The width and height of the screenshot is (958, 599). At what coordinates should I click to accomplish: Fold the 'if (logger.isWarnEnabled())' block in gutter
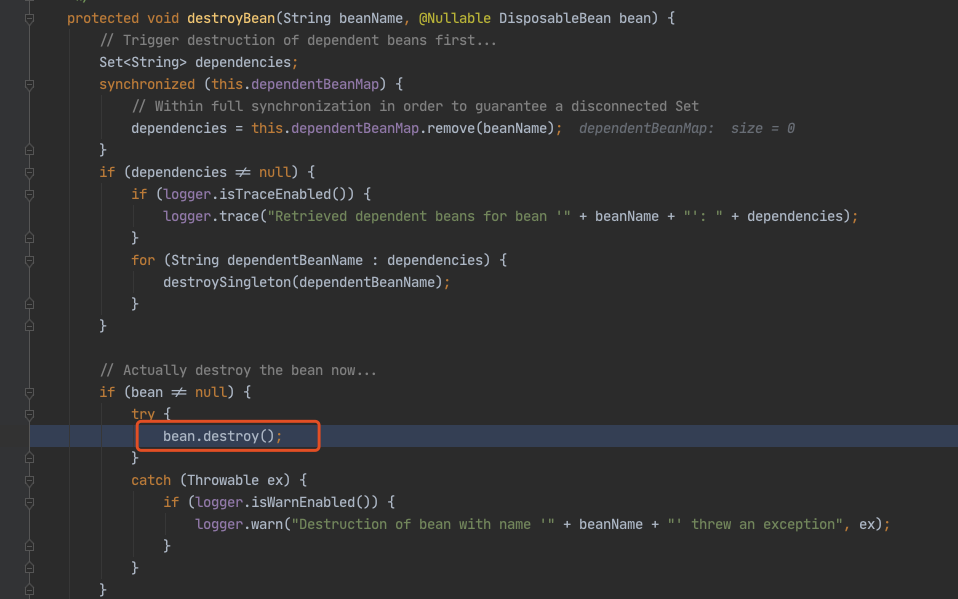coord(29,502)
